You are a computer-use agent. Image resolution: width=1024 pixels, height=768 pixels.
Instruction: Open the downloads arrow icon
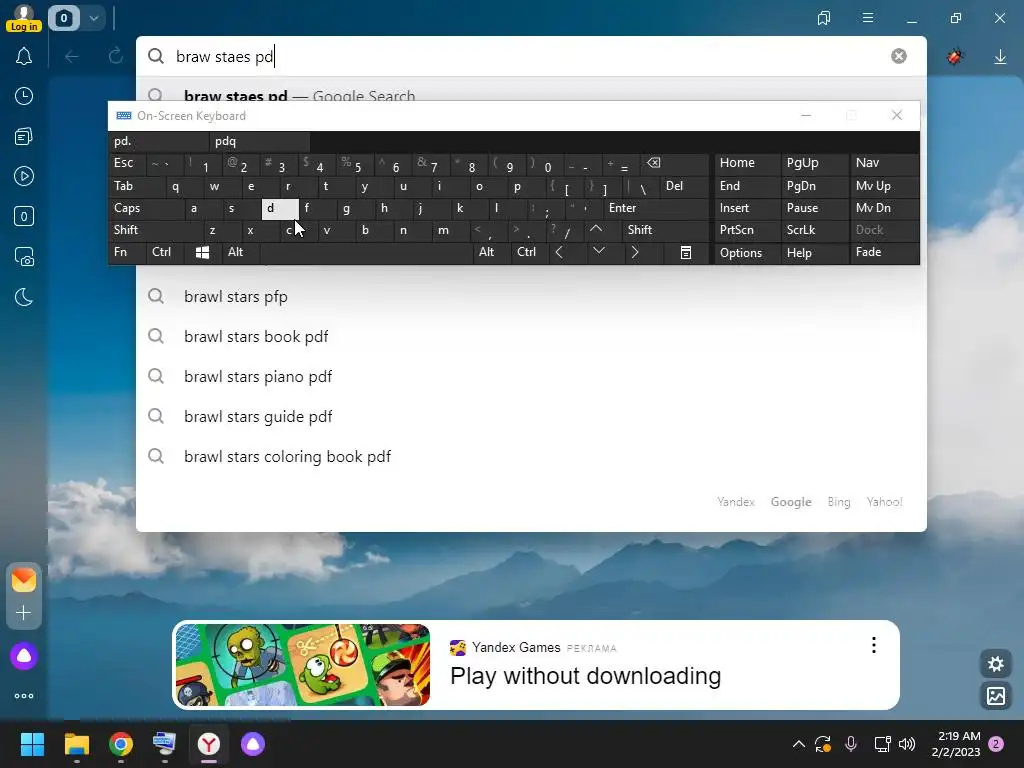click(x=1000, y=57)
